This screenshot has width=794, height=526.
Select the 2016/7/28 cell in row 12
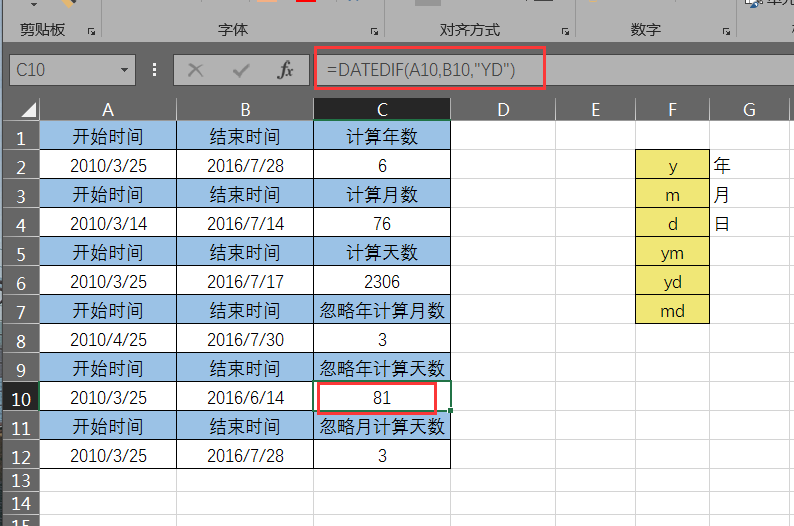(x=245, y=456)
